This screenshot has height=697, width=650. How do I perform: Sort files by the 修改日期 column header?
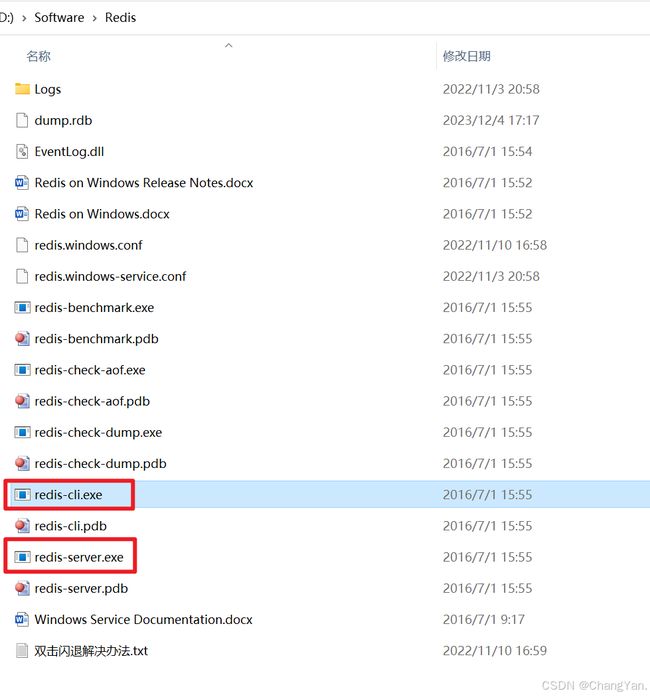pyautogui.click(x=466, y=56)
